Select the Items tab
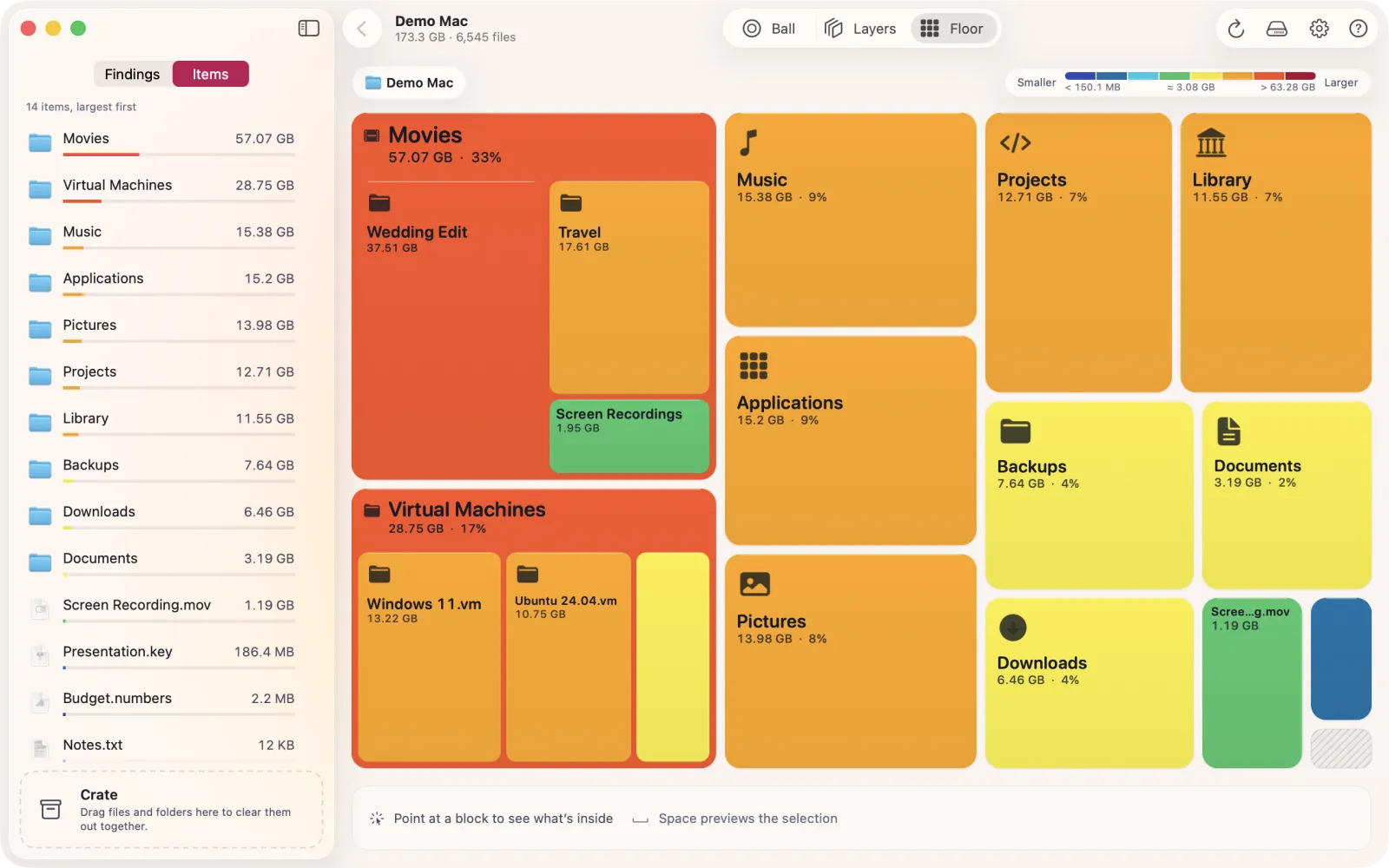The width and height of the screenshot is (1389, 868). tap(211, 74)
